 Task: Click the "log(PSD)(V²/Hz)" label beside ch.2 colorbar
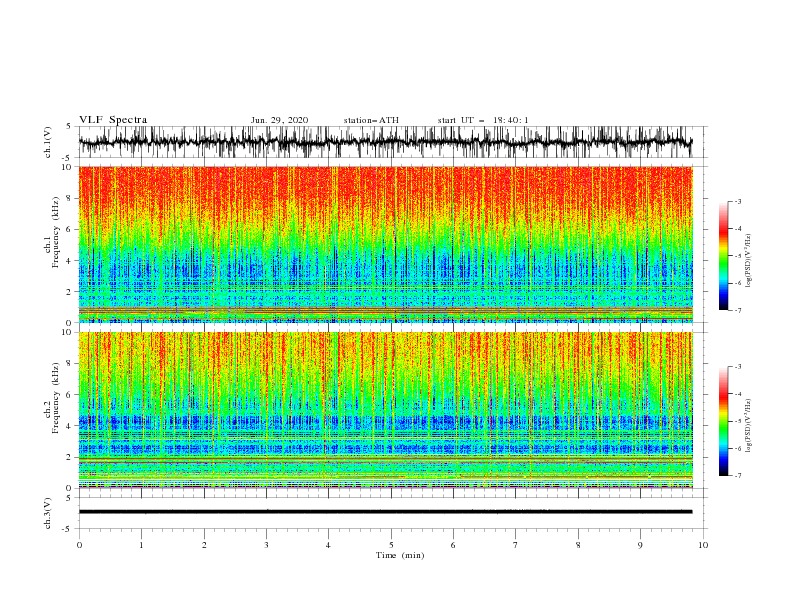coord(748,426)
